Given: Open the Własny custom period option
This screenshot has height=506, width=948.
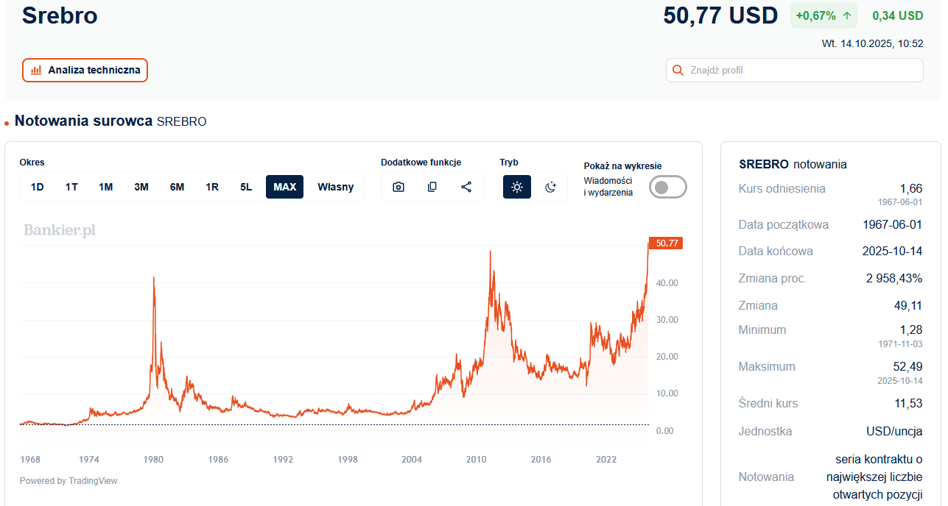Looking at the screenshot, I should tap(336, 187).
